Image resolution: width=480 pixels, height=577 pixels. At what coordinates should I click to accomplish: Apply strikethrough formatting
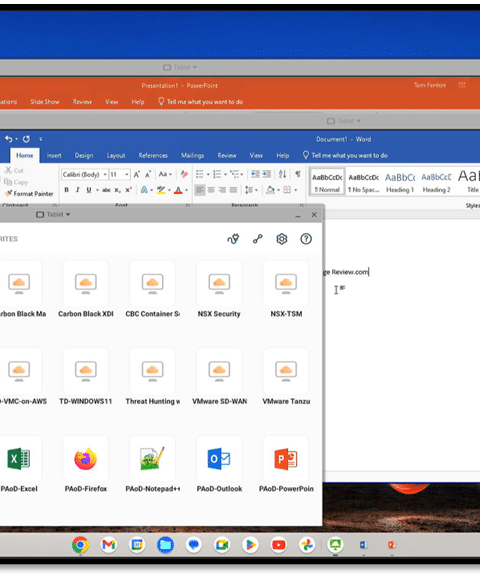tap(106, 190)
